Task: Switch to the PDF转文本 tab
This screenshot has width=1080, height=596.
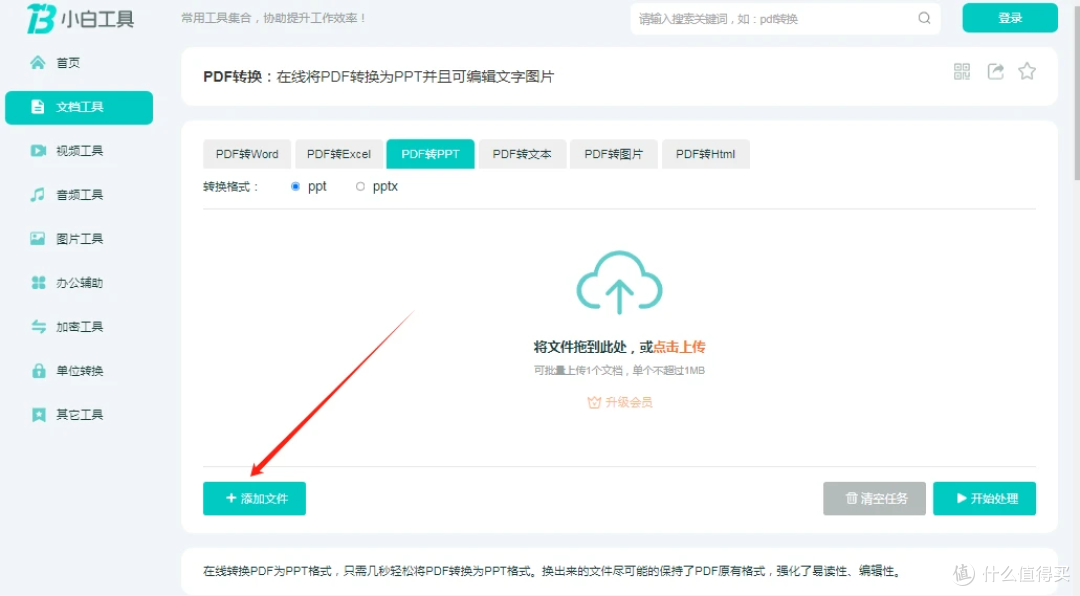Action: [x=522, y=154]
